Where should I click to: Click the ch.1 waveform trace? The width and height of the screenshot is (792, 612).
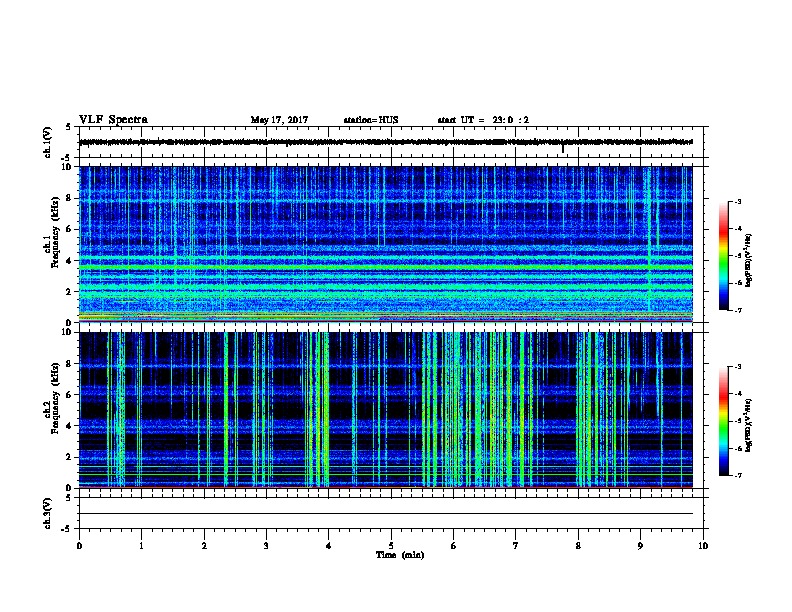[x=386, y=142]
